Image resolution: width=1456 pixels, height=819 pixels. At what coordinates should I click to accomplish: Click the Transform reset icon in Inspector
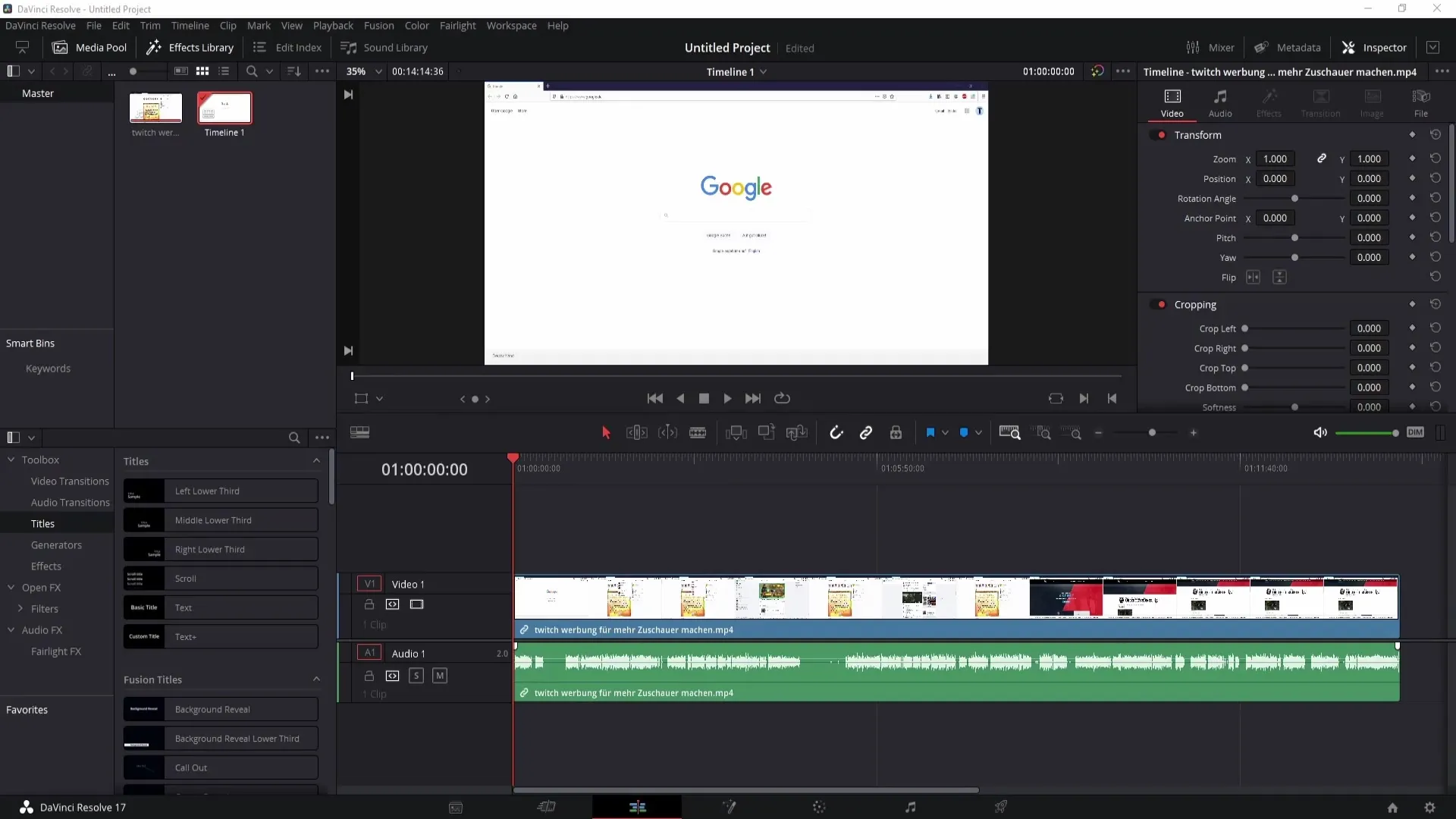pos(1436,134)
